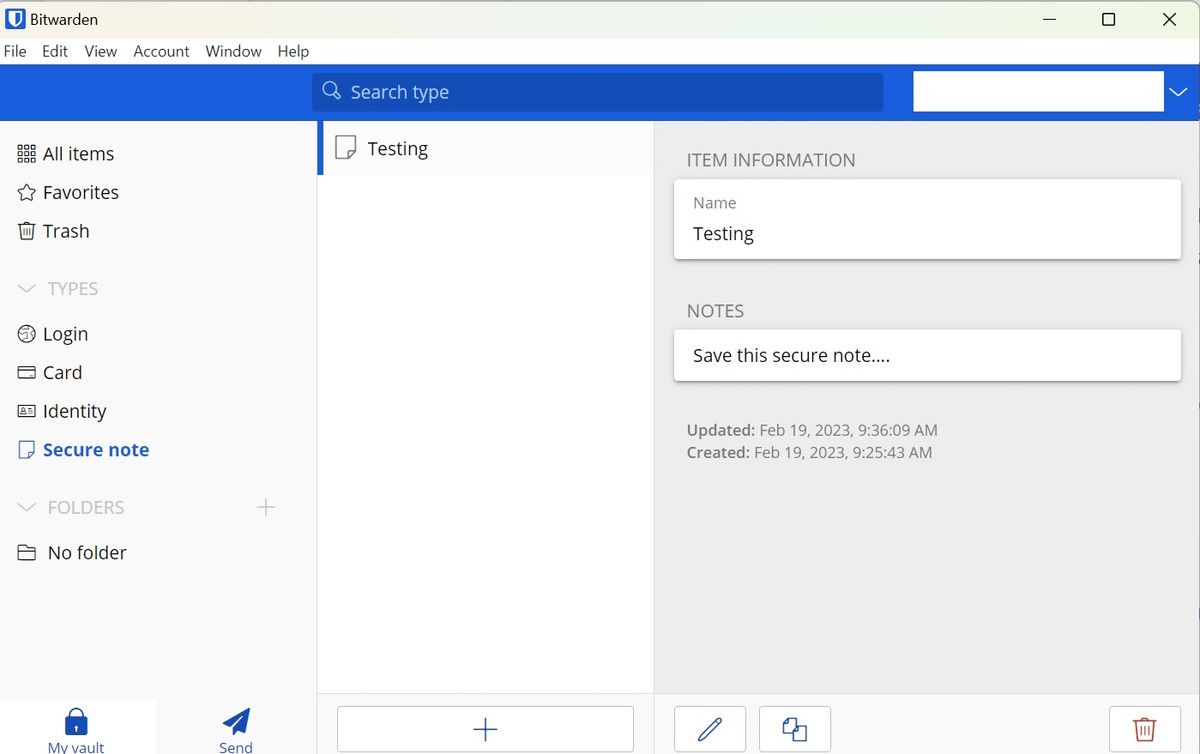Select My vault lock icon
This screenshot has height=754, width=1200.
pos(76,729)
